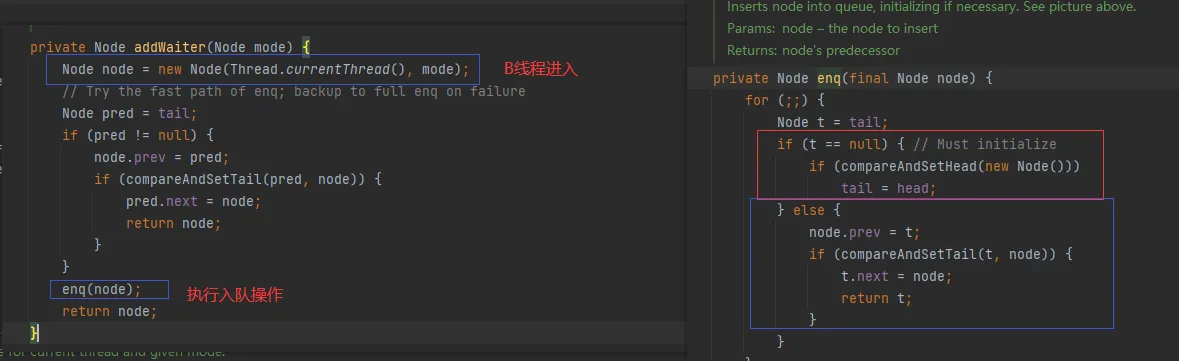1179x361 pixels.
Task: Click the declaration 'private Node enq(final Node node) {'
Action: click(853, 78)
